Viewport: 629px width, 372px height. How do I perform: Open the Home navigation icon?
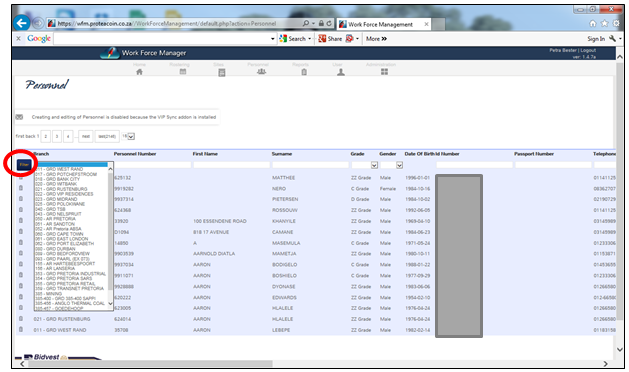139,72
